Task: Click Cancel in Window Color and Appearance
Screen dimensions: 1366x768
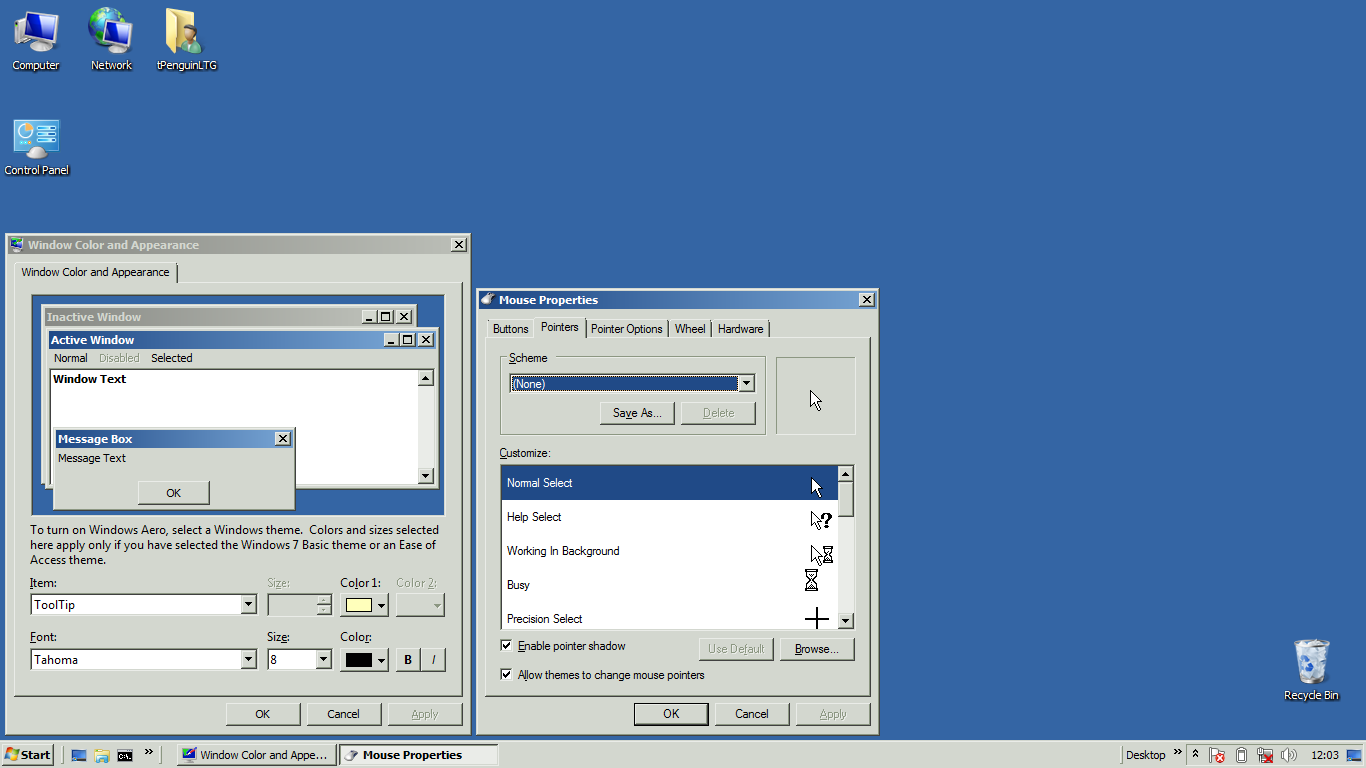Action: [343, 714]
